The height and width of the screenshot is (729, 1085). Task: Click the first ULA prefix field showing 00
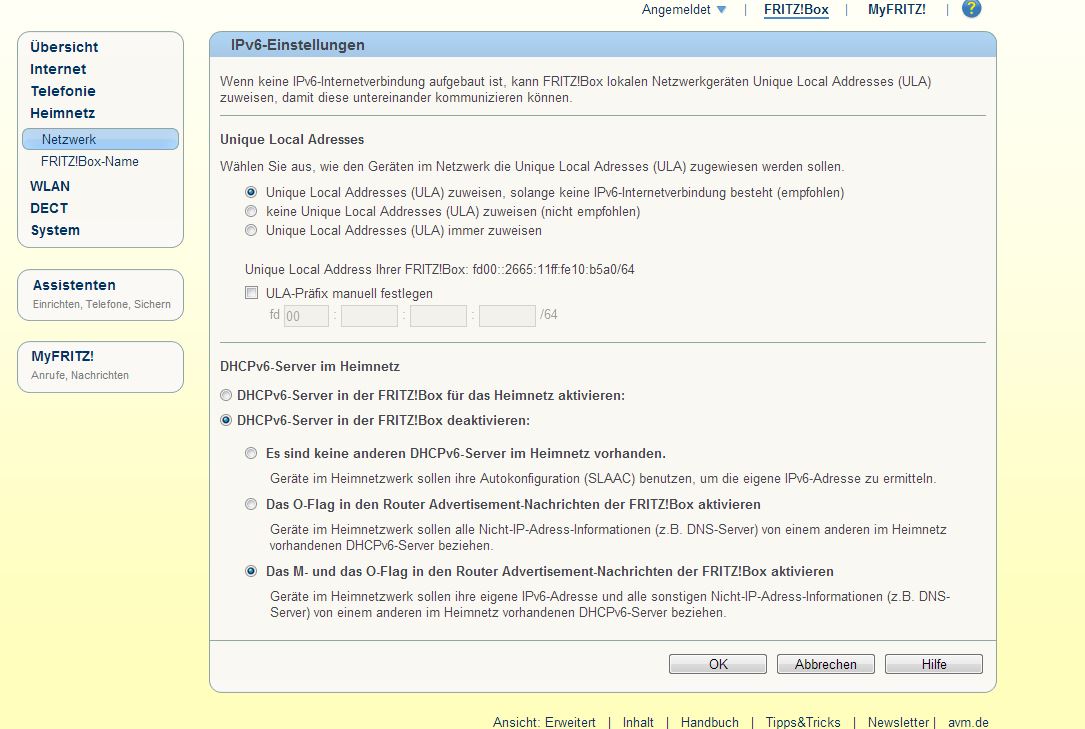[x=306, y=315]
